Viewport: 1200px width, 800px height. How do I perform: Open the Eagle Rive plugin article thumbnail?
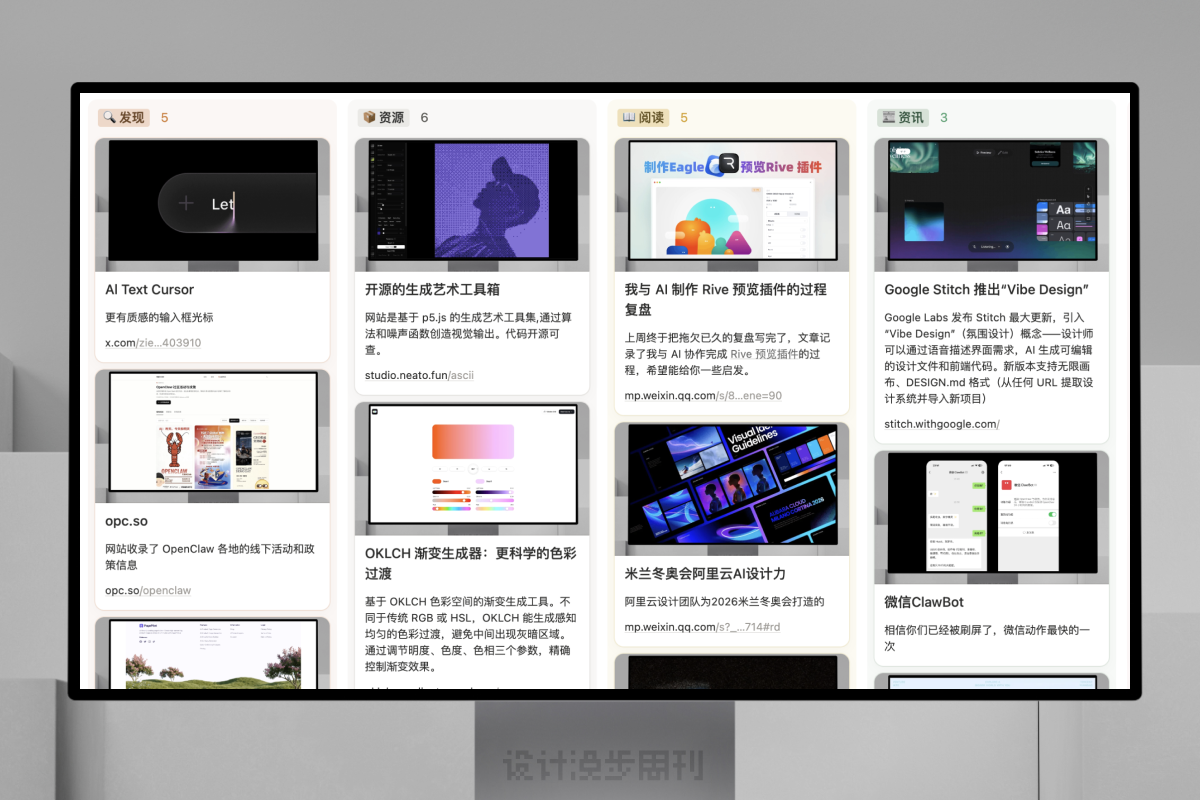point(732,204)
